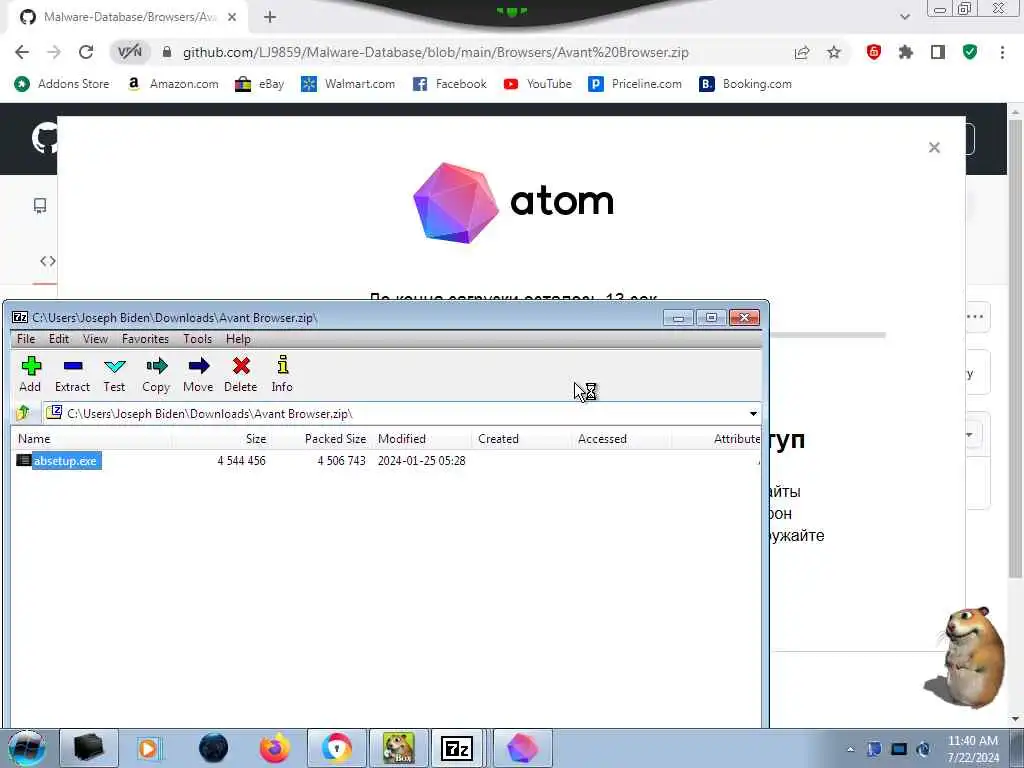The height and width of the screenshot is (768, 1024).
Task: Open Walmart.com bookmark
Action: click(347, 84)
